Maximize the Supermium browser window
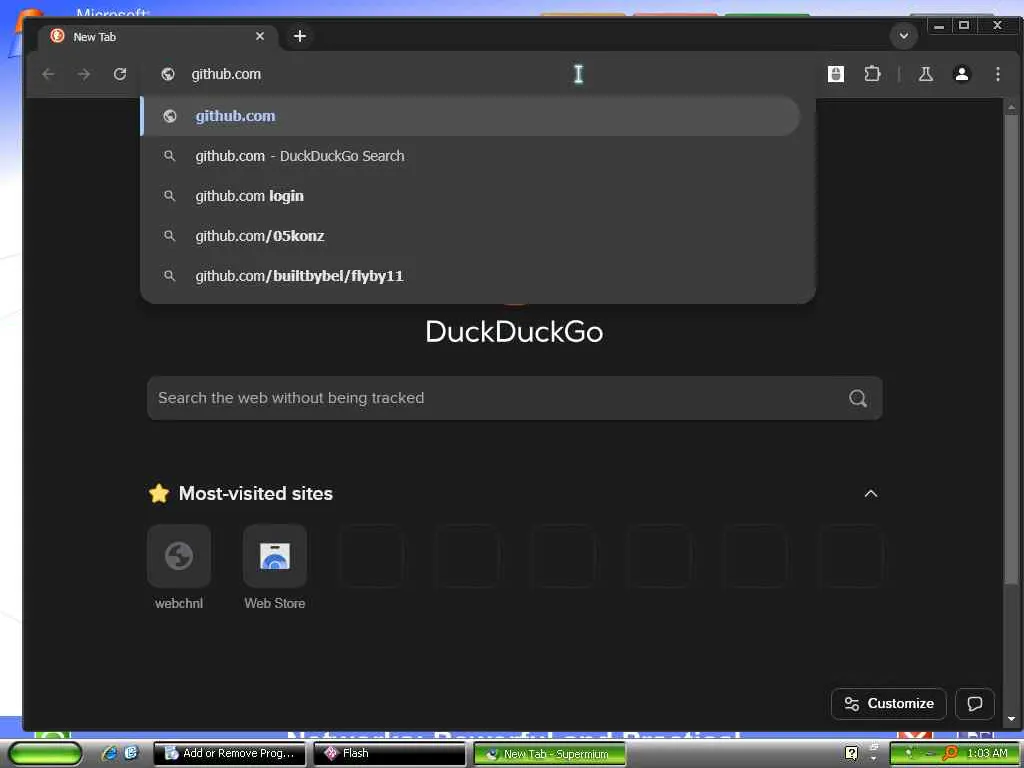This screenshot has width=1024, height=768. (x=964, y=26)
